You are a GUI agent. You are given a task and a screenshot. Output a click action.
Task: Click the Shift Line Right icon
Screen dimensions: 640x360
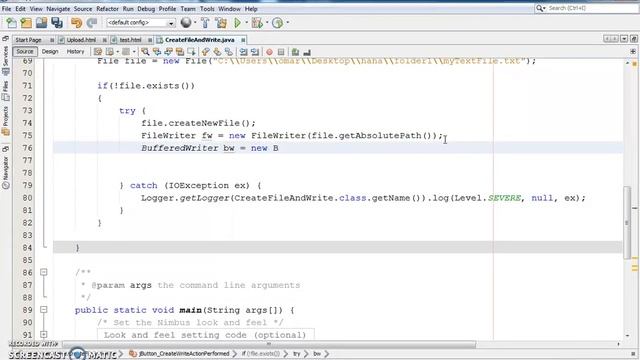[x=255, y=52]
